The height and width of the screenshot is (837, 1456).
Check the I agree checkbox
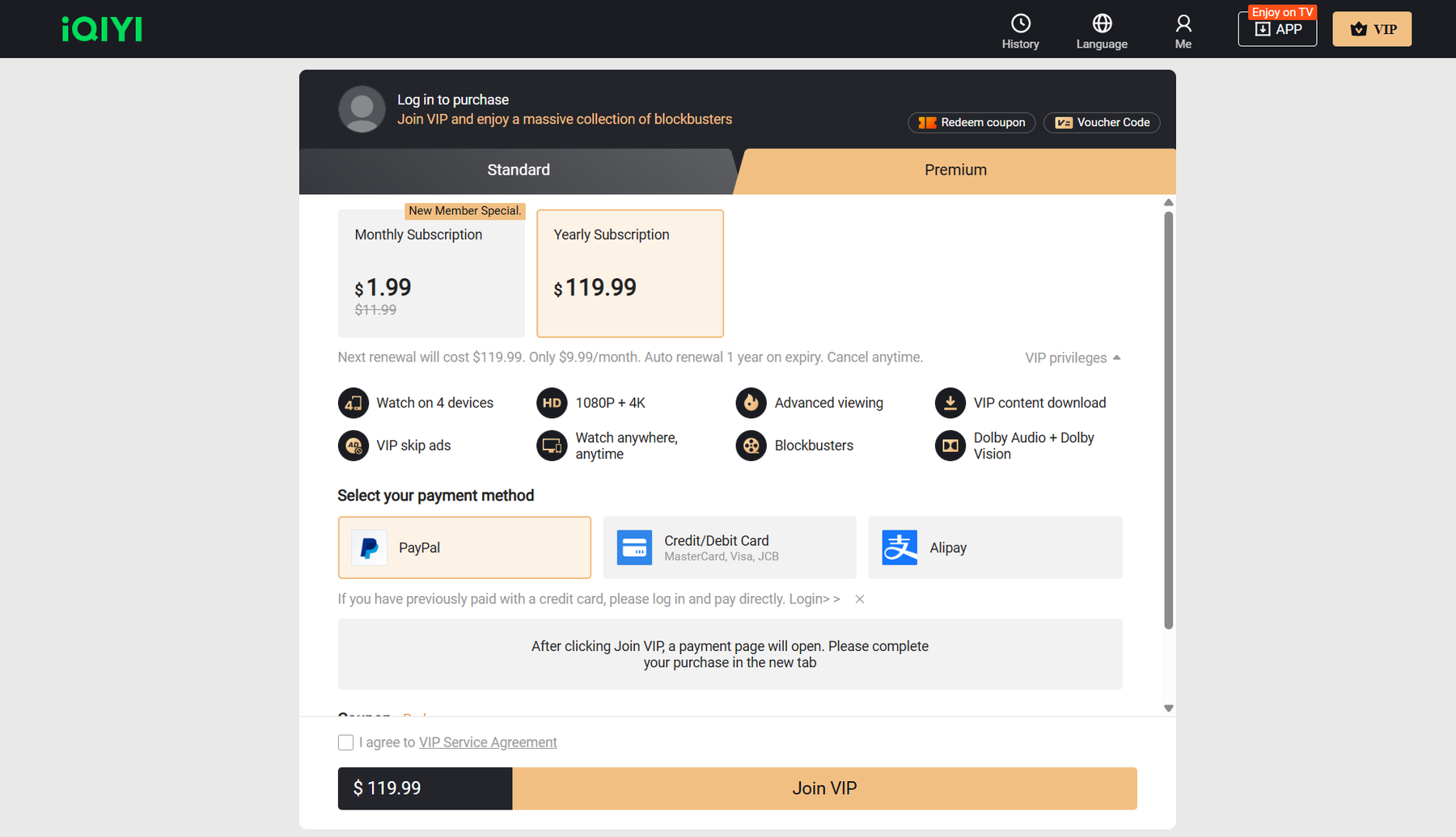click(345, 742)
